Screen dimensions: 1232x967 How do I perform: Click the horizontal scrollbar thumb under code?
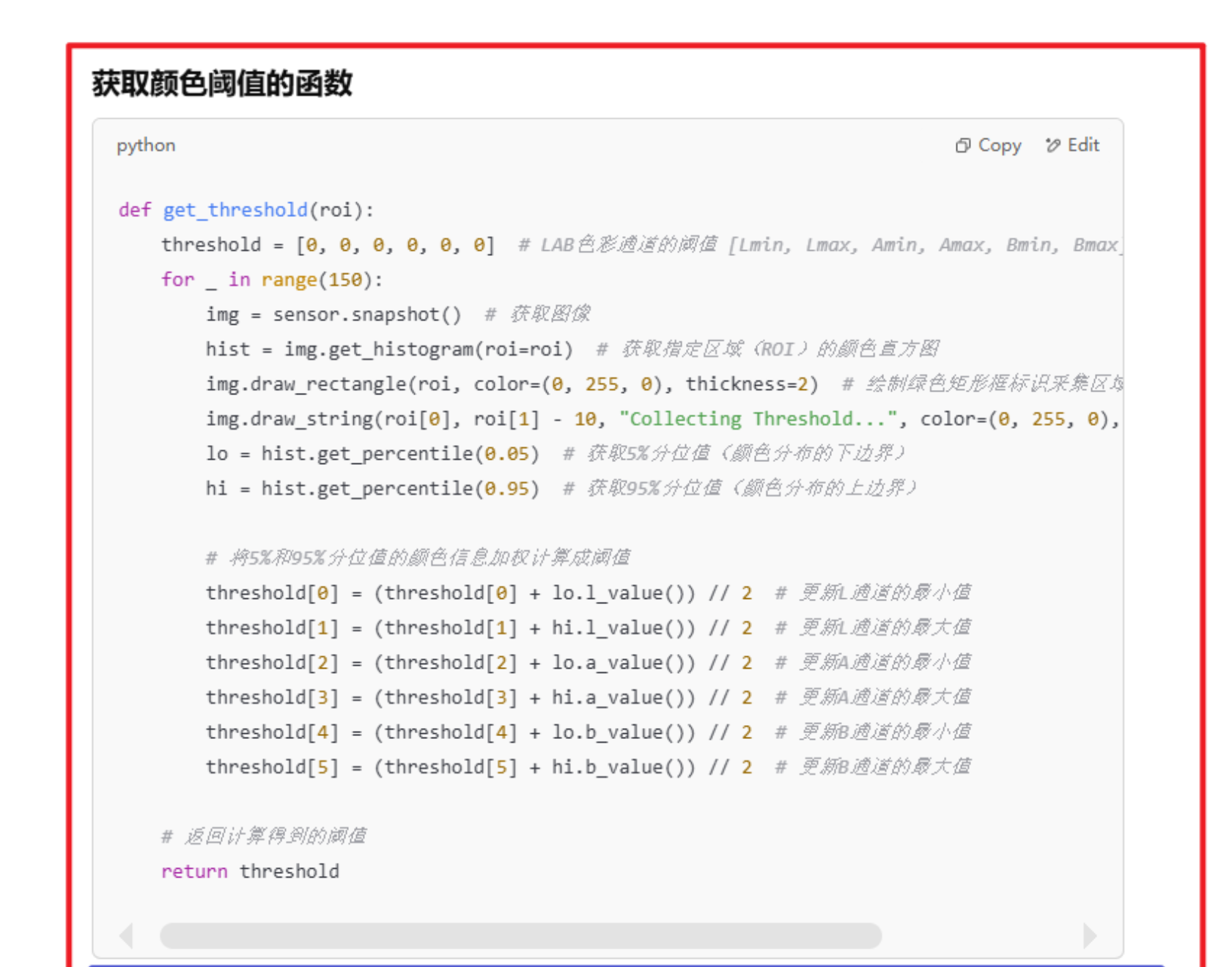pyautogui.click(x=520, y=935)
